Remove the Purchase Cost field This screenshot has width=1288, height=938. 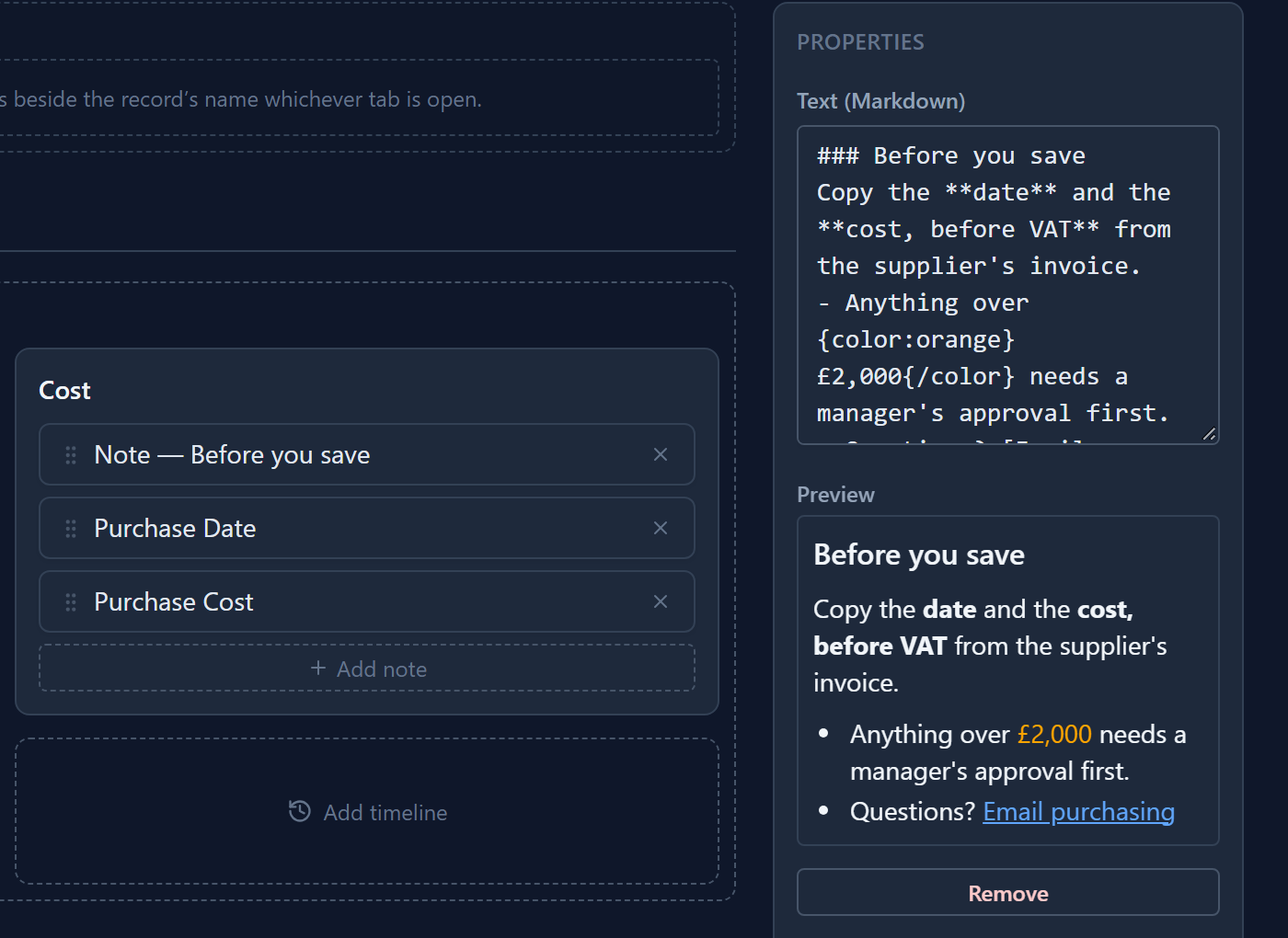661,601
